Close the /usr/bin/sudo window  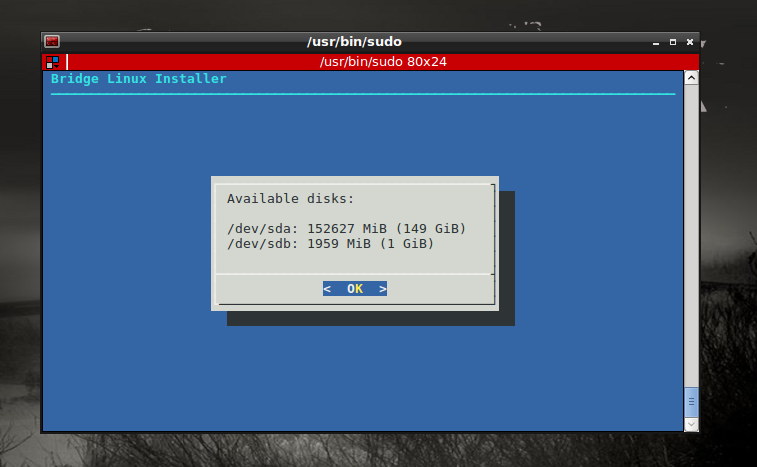690,42
